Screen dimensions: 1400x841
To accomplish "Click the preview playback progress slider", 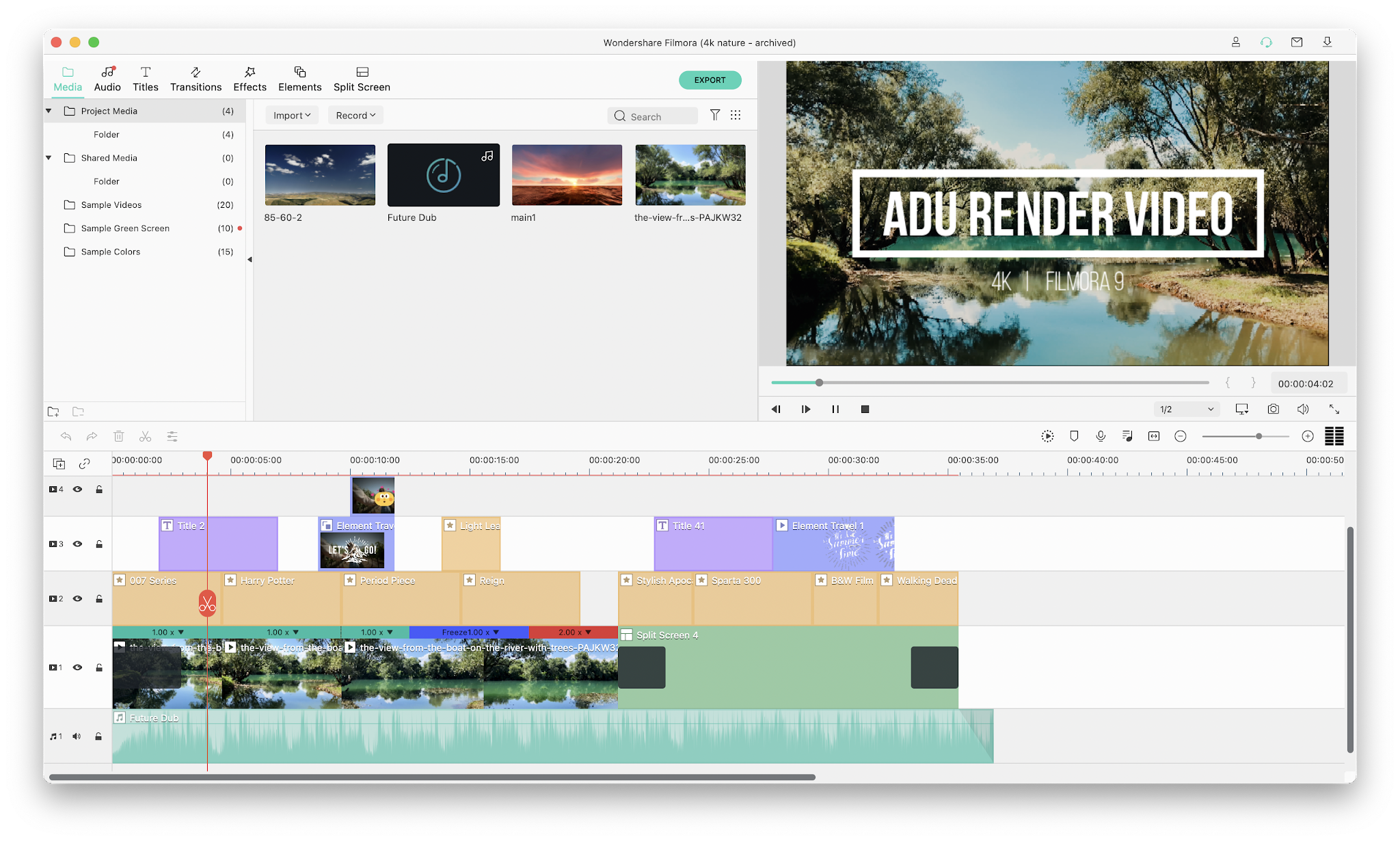I will [x=990, y=383].
